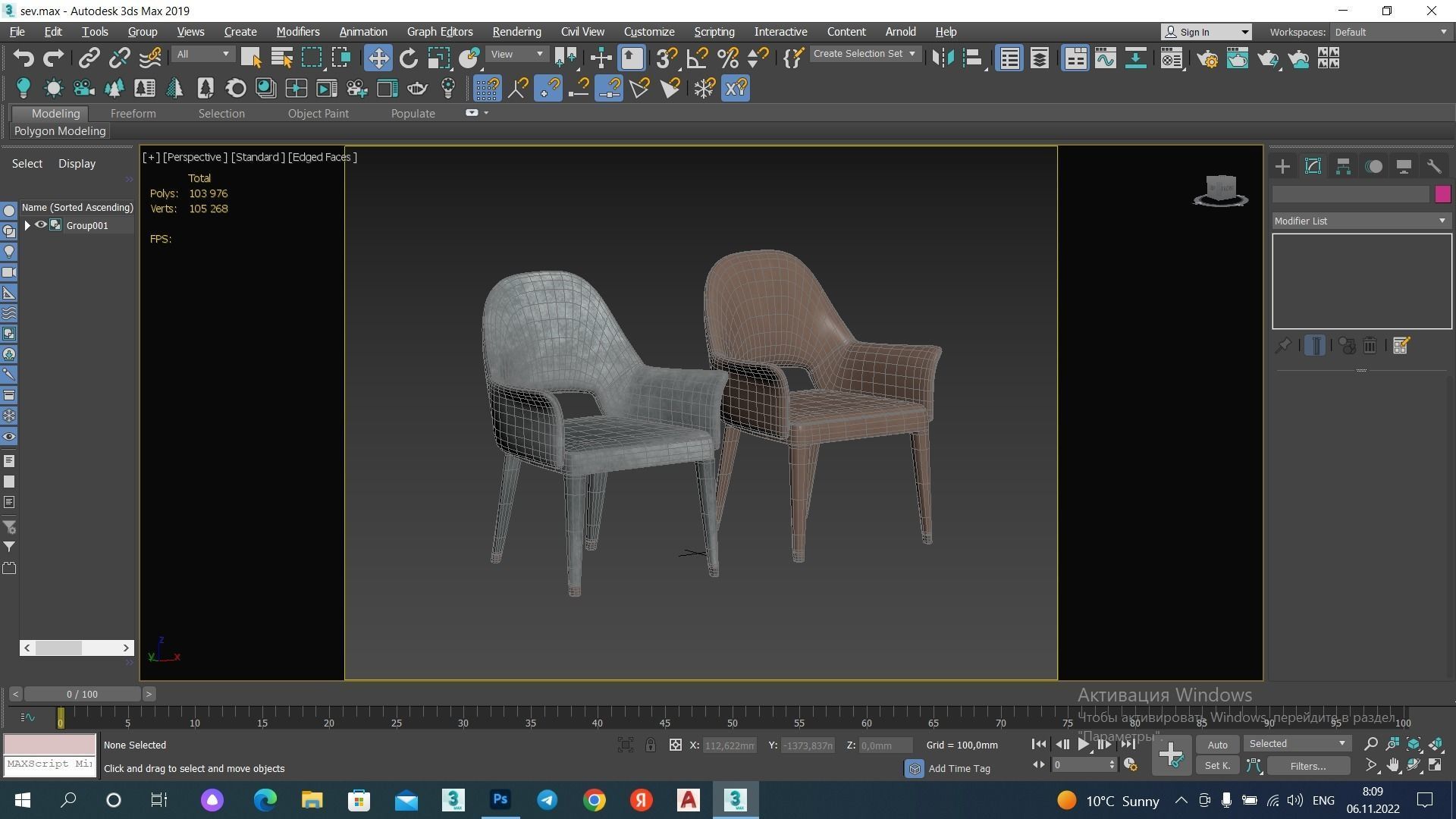Expand the Group001 tree node
This screenshot has width=1456, height=819.
click(27, 225)
